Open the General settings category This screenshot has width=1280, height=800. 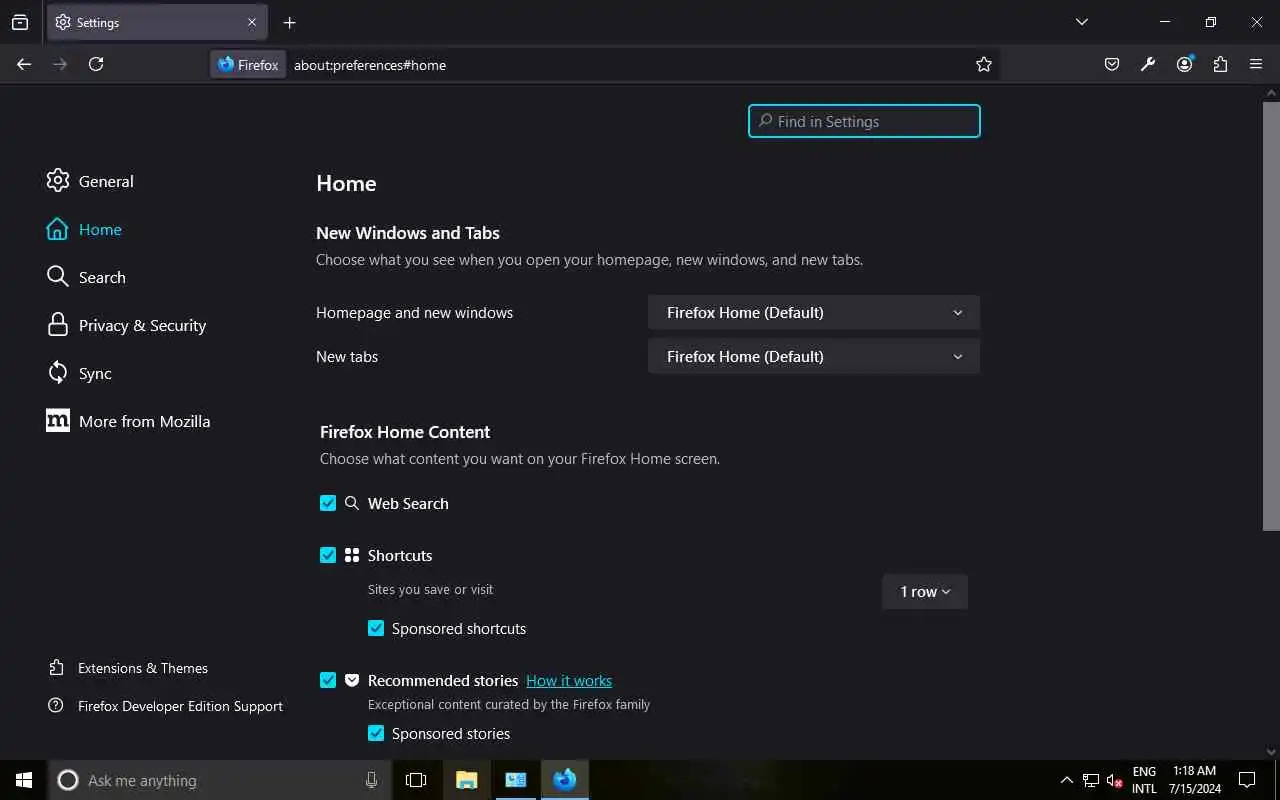[90, 181]
